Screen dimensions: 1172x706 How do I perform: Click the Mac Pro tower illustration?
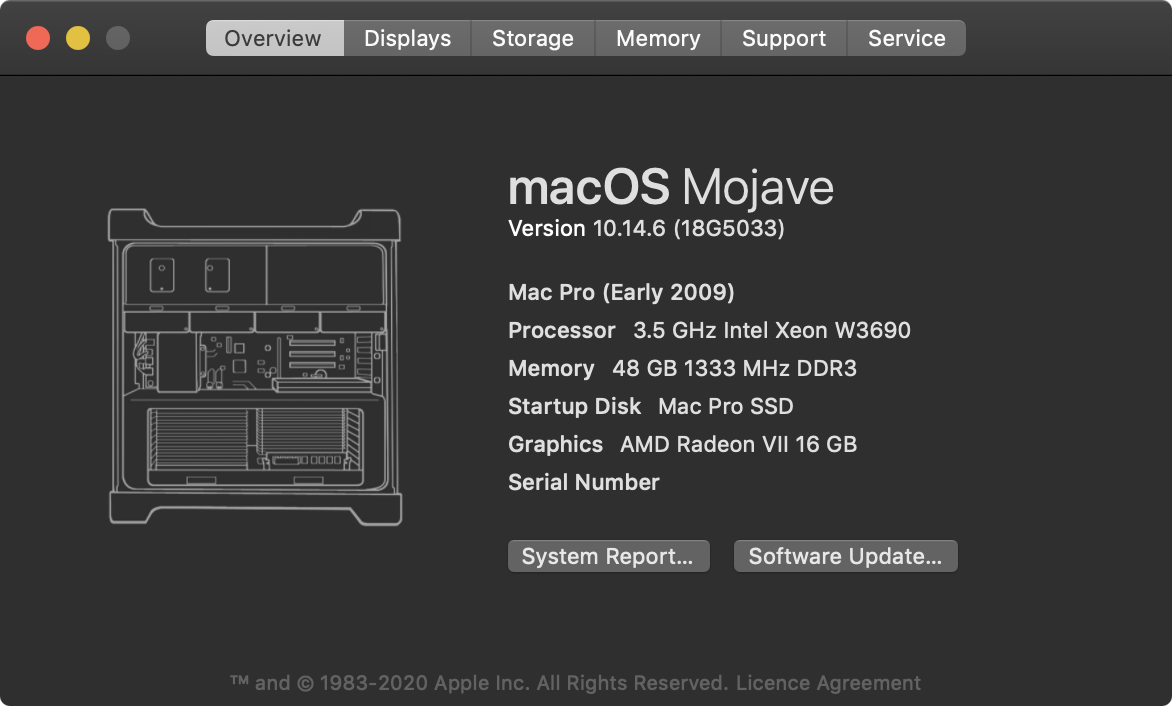tap(255, 366)
